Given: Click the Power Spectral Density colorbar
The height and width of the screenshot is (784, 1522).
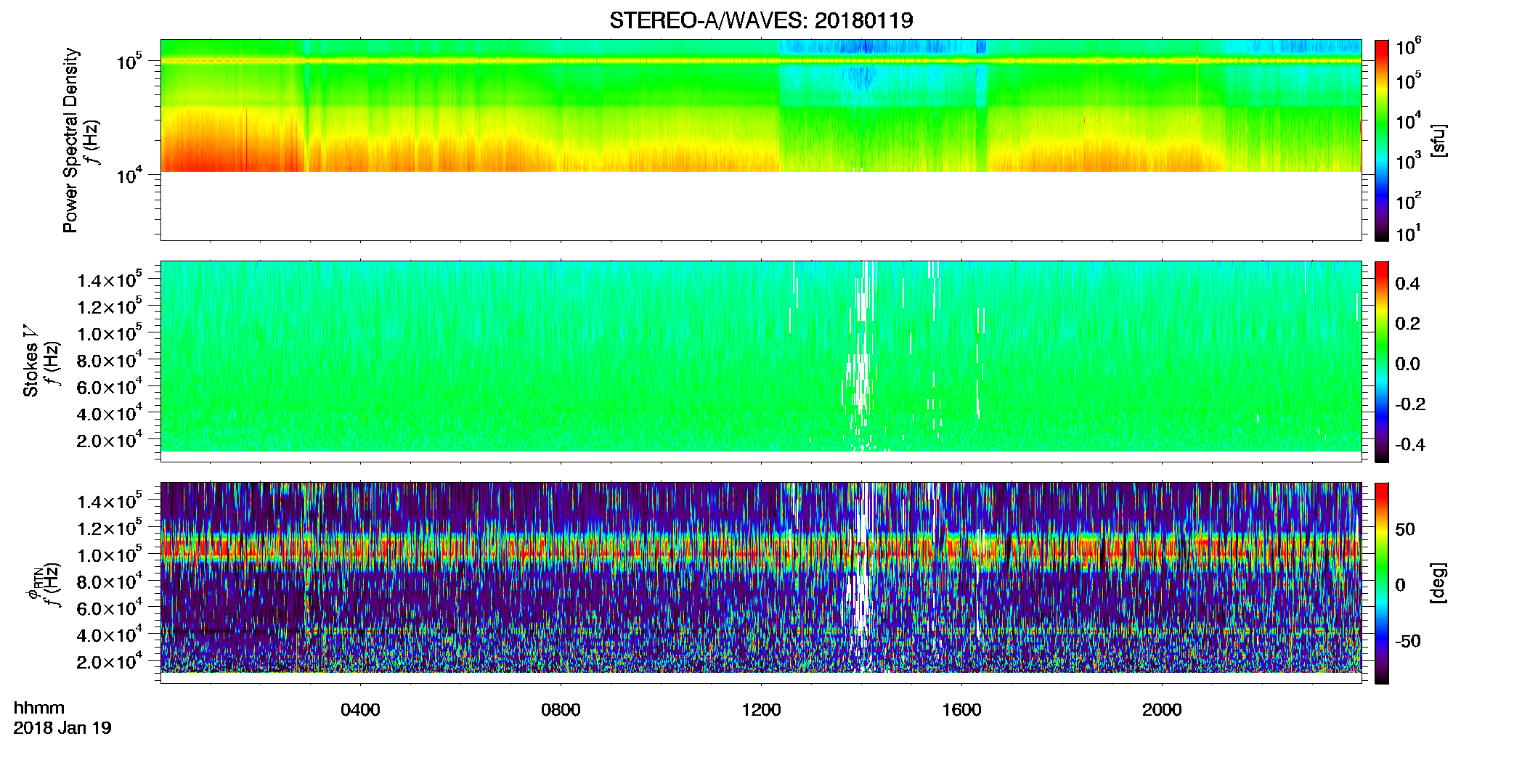Looking at the screenshot, I should pyautogui.click(x=1382, y=140).
